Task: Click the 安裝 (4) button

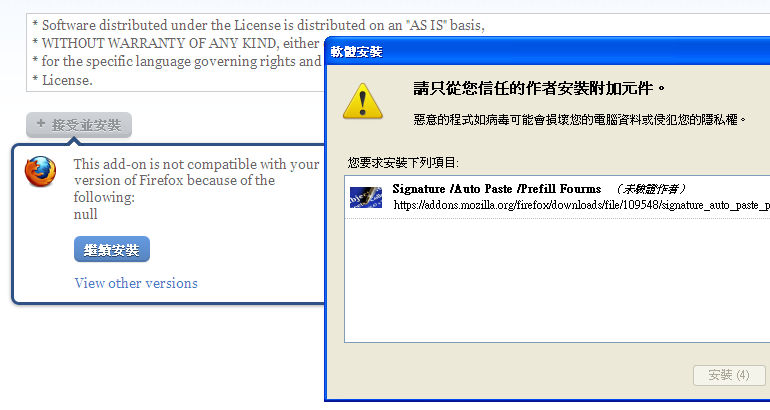Action: [729, 375]
